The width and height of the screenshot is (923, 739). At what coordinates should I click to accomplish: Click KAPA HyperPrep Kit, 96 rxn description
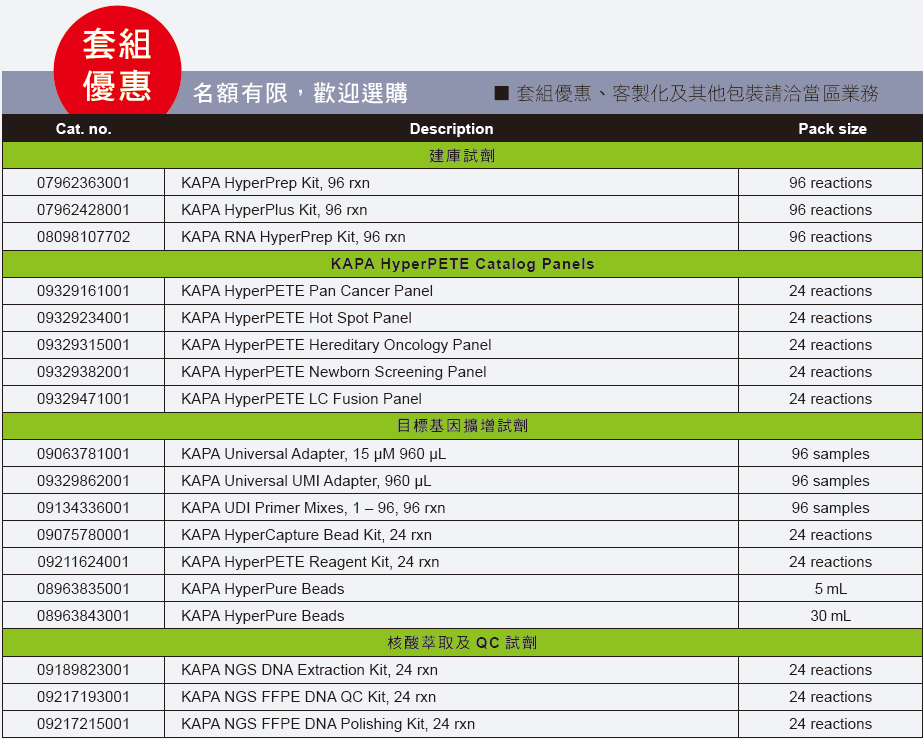coord(275,183)
